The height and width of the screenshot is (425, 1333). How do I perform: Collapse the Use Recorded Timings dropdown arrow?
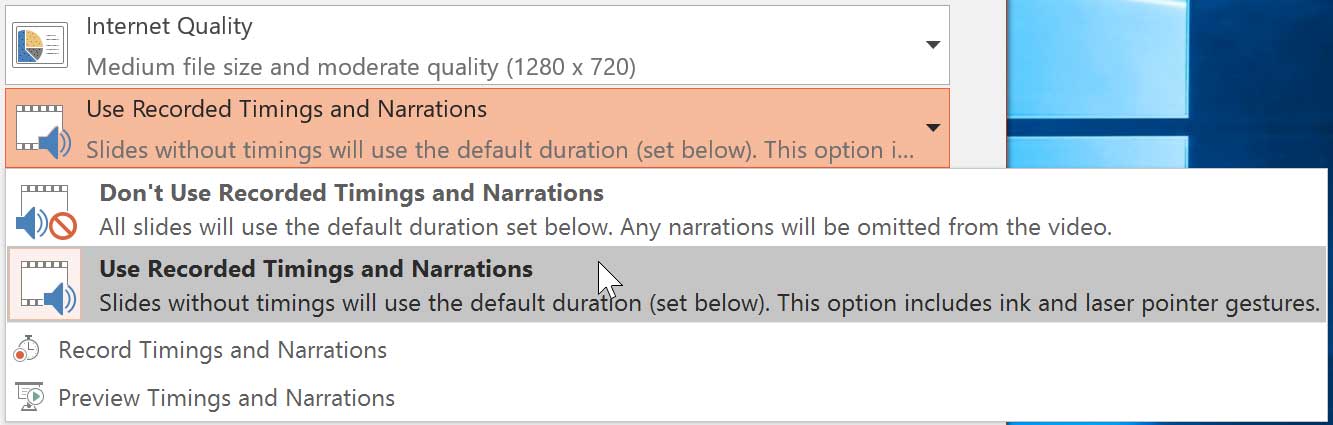coord(932,128)
